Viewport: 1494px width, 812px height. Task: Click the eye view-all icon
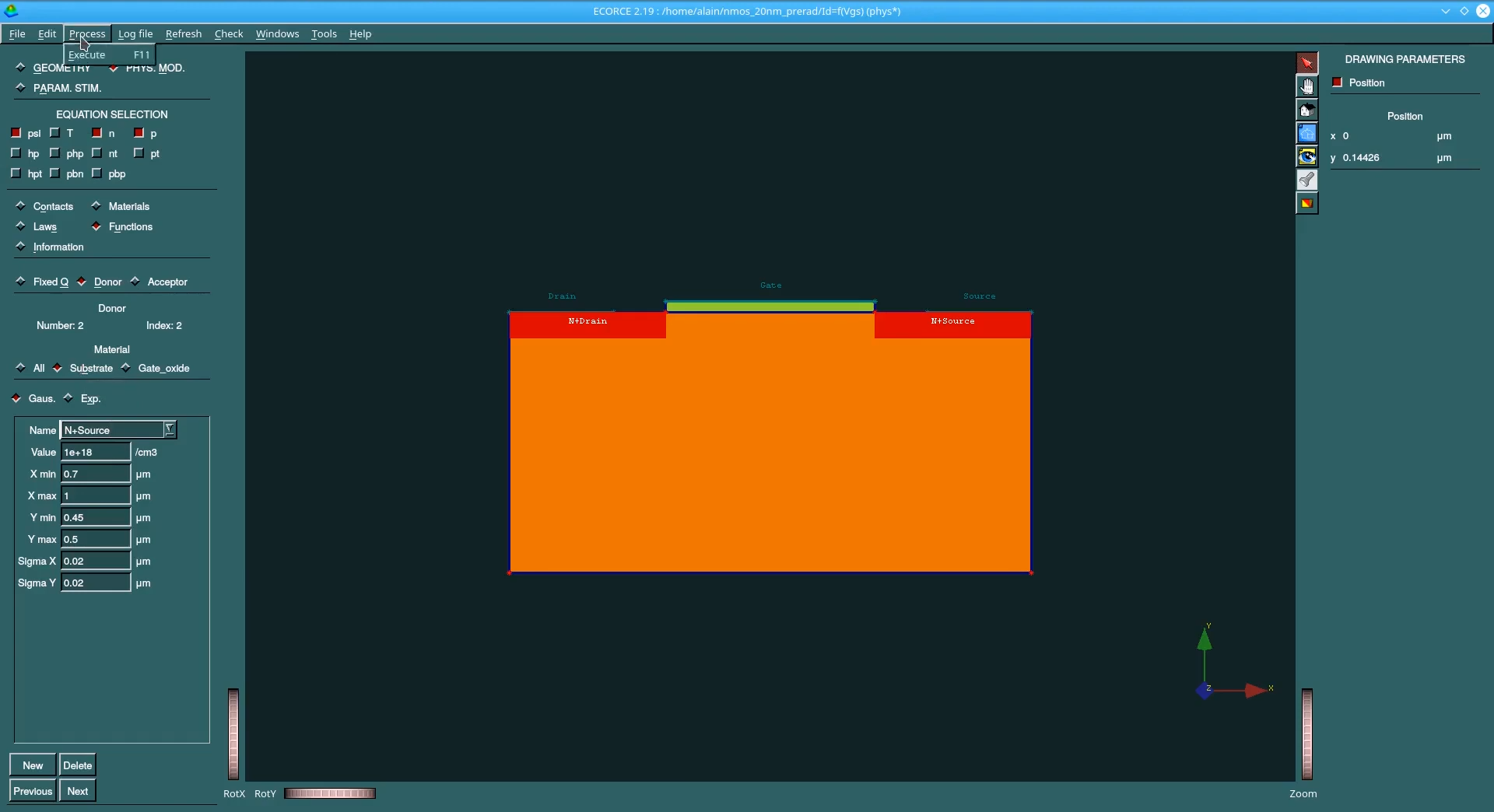pos(1306,156)
